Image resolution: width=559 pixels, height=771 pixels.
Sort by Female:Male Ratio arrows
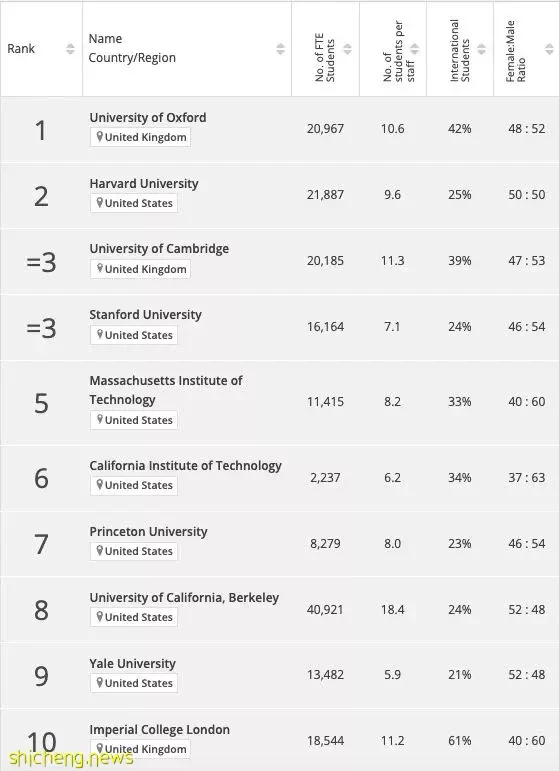(549, 49)
